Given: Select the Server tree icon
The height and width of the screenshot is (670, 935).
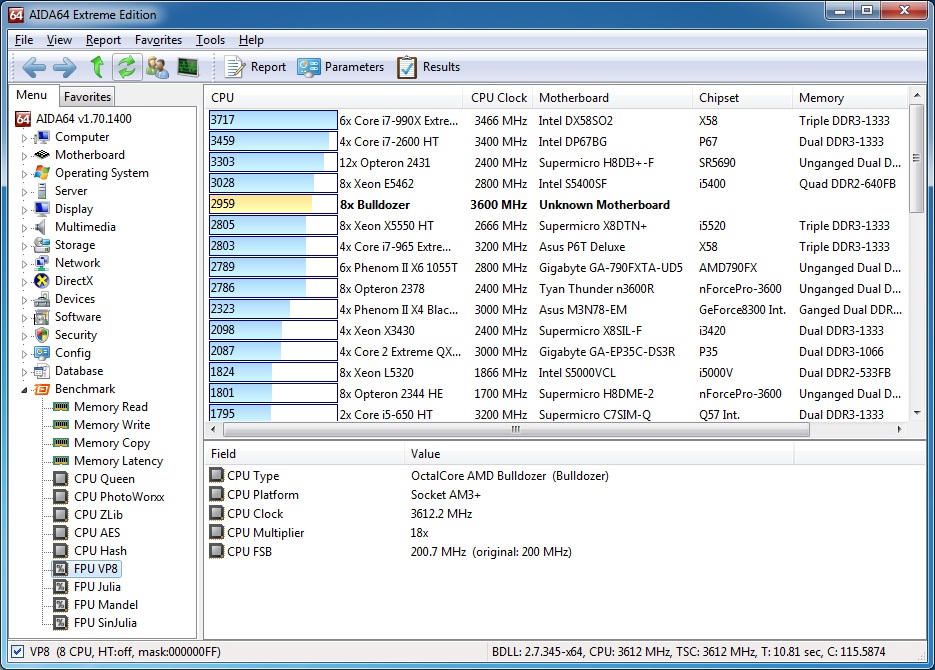Looking at the screenshot, I should pyautogui.click(x=42, y=191).
